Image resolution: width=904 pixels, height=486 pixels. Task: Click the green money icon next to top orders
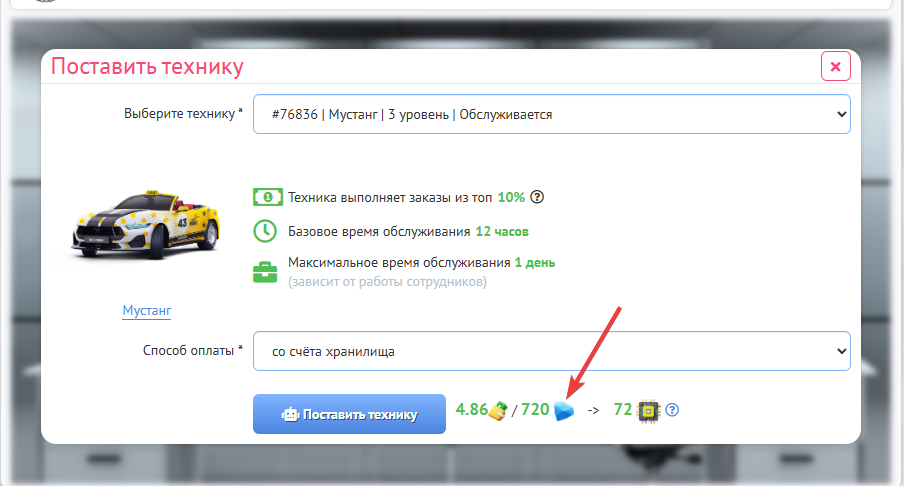coord(268,197)
